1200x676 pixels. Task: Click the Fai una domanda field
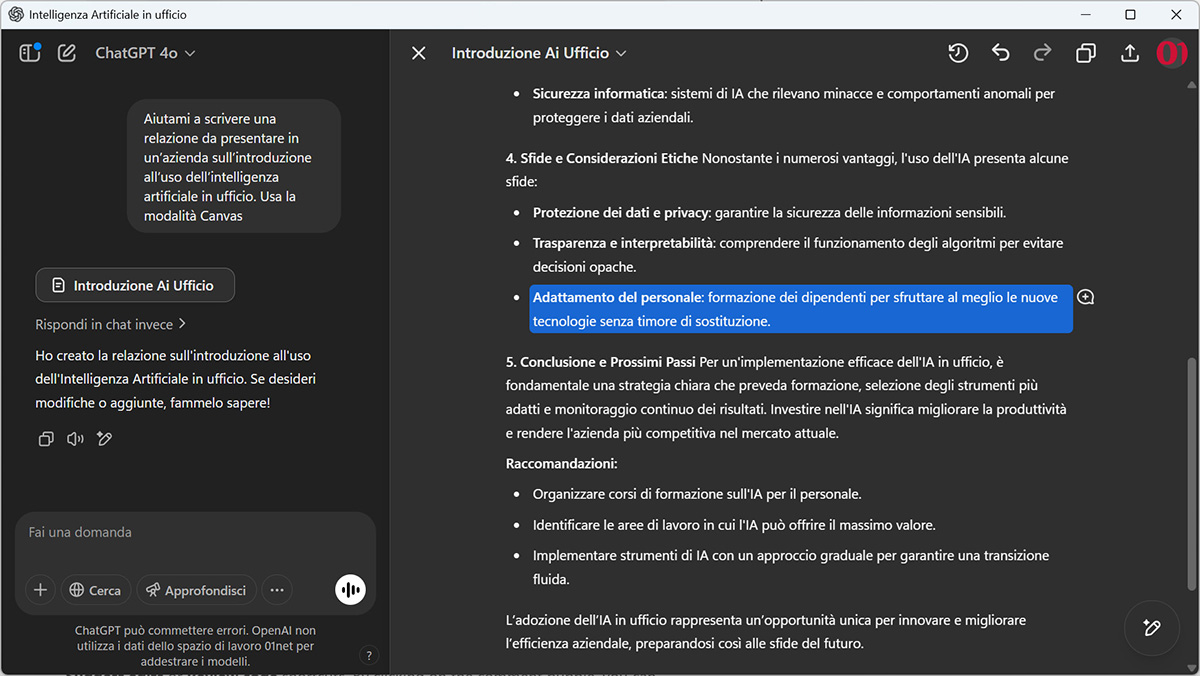[x=195, y=533]
